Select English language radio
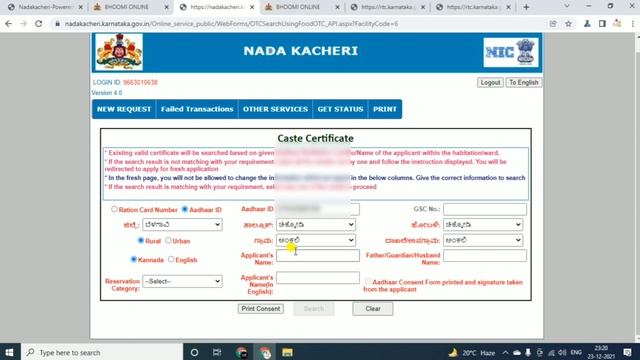This screenshot has width=640, height=360. (171, 259)
